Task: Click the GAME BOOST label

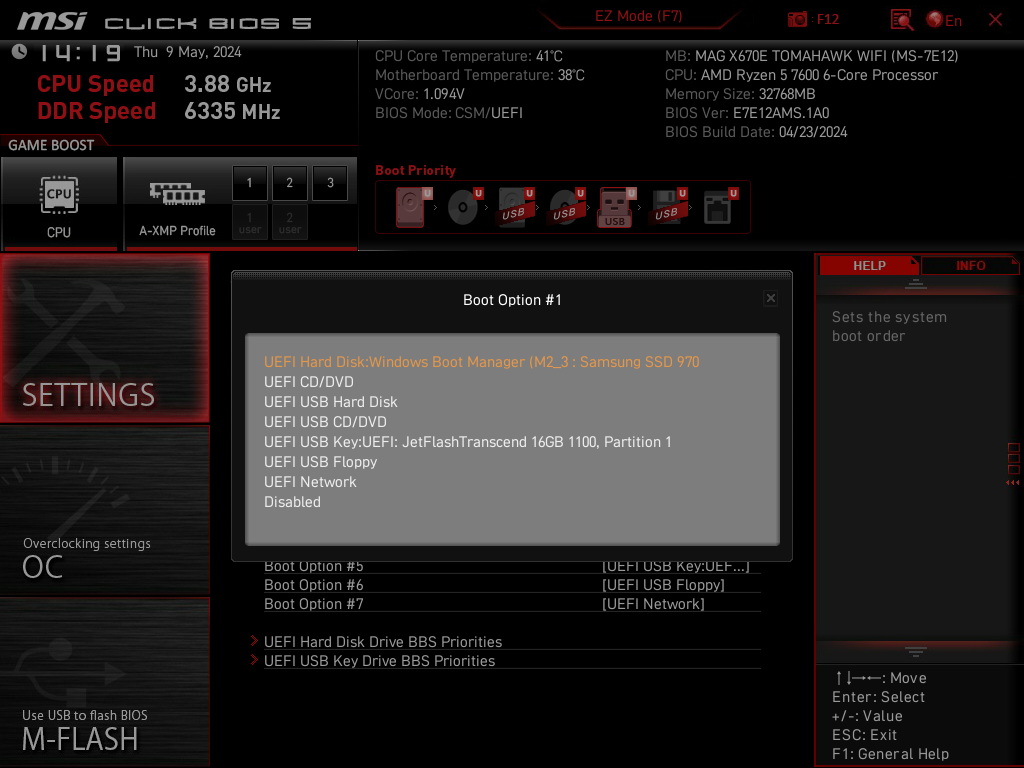Action: click(51, 145)
